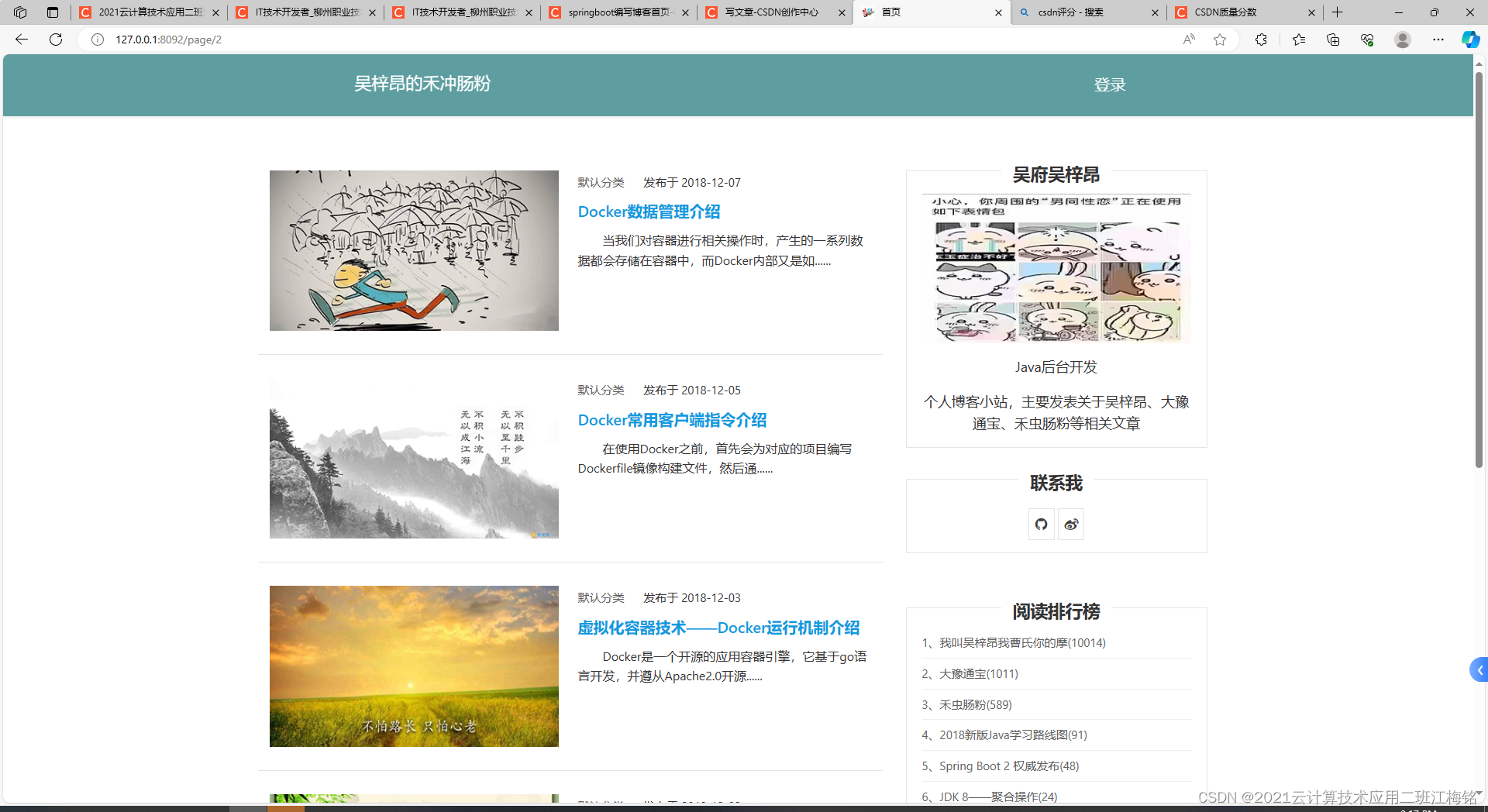This screenshot has width=1488, height=812.
Task: Open 虚拟化容器技术——Docker运行机制介绍 article
Action: [718, 628]
